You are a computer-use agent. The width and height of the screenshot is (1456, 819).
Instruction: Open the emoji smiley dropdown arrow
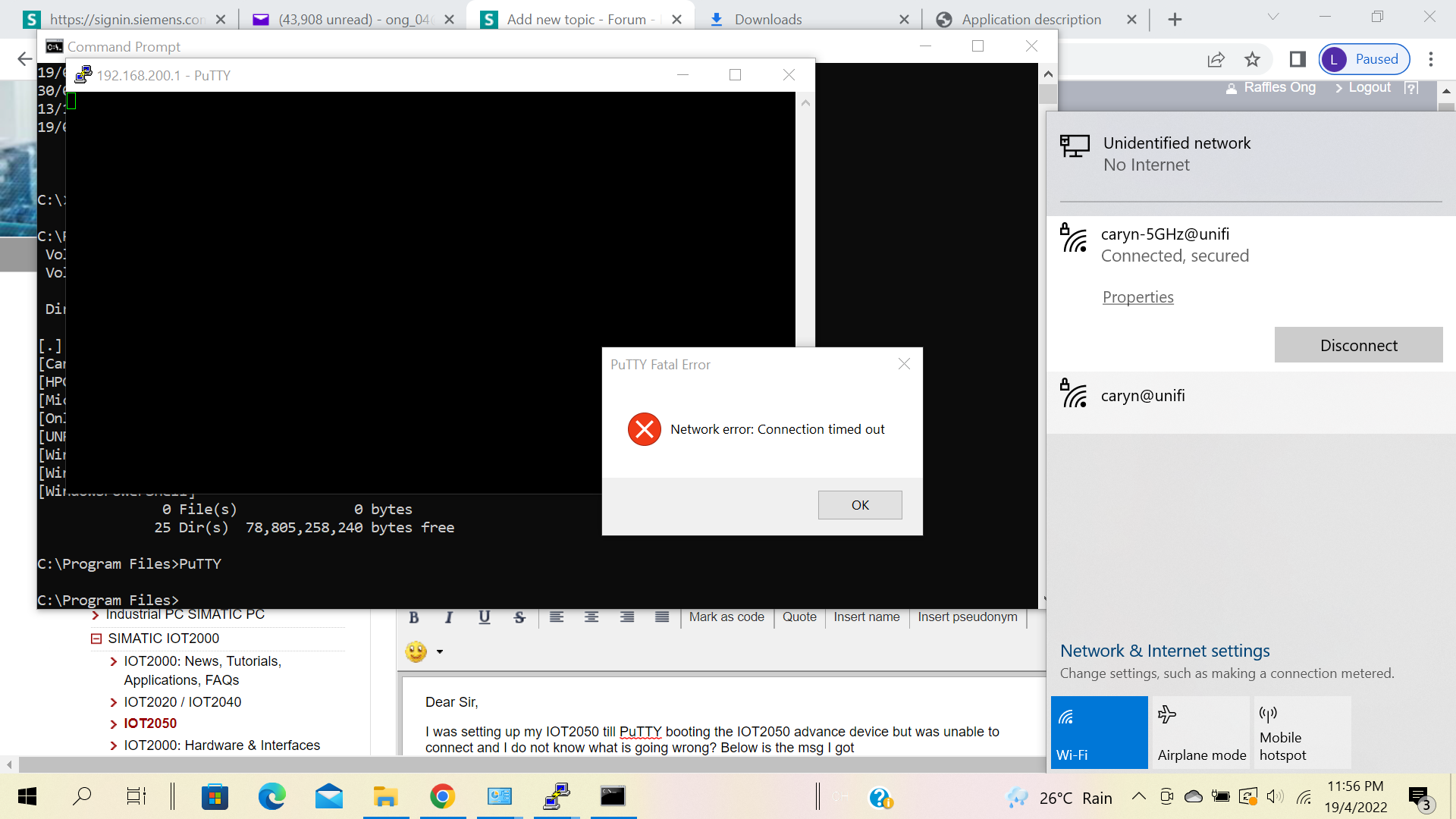pyautogui.click(x=439, y=652)
